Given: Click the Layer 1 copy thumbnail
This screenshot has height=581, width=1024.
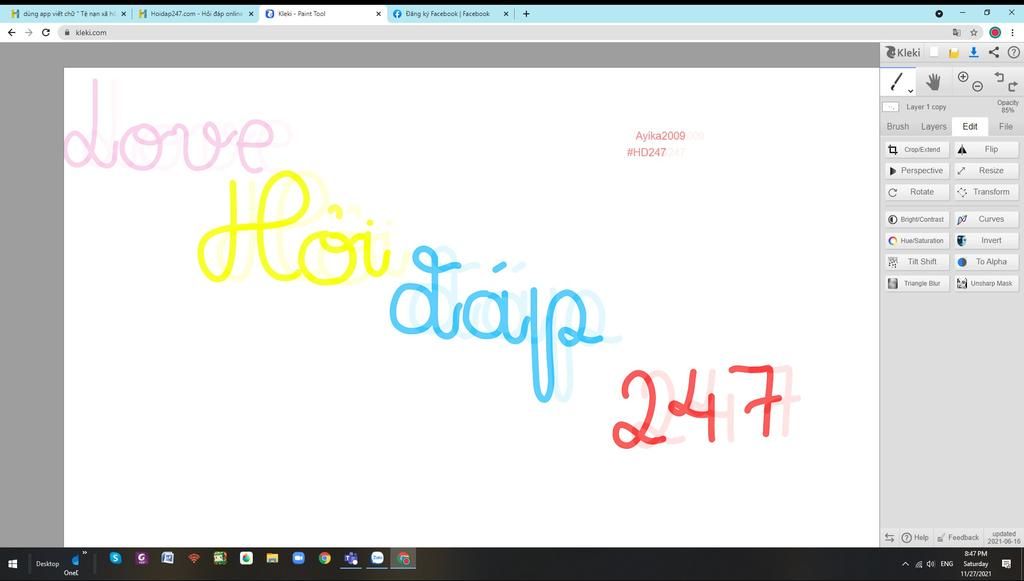Looking at the screenshot, I should click(x=891, y=106).
